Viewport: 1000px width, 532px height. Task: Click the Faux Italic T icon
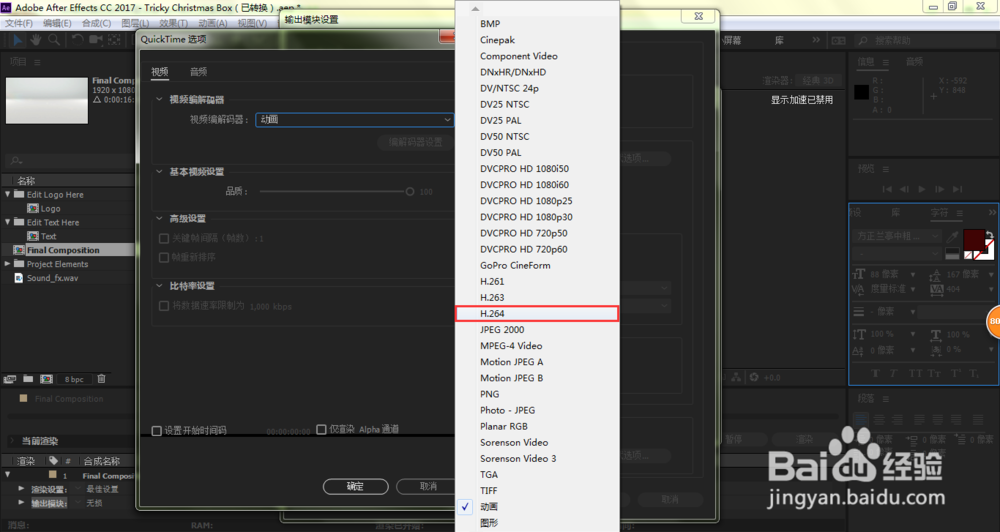pyautogui.click(x=894, y=373)
